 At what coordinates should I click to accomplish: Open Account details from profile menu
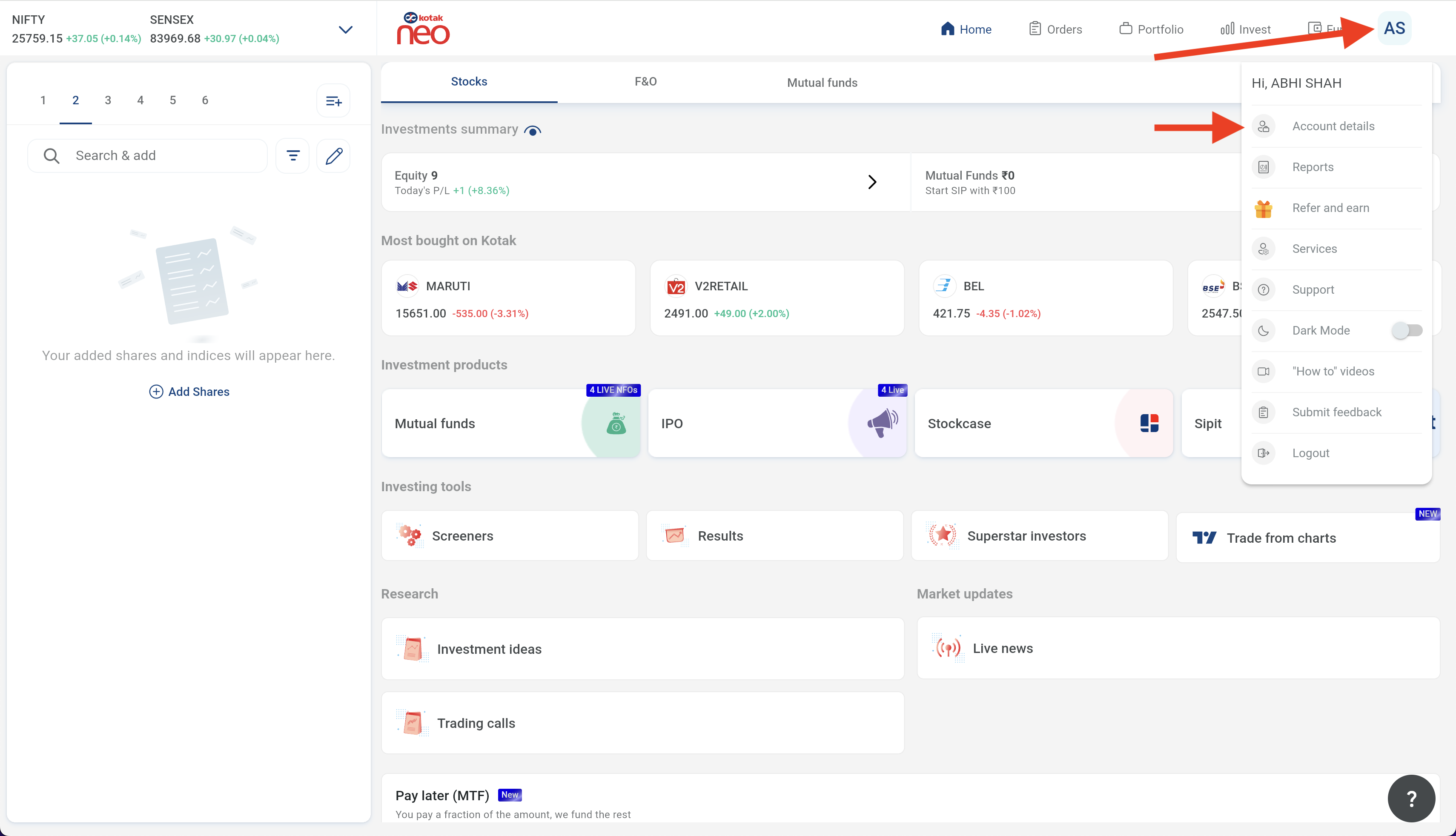tap(1336, 126)
